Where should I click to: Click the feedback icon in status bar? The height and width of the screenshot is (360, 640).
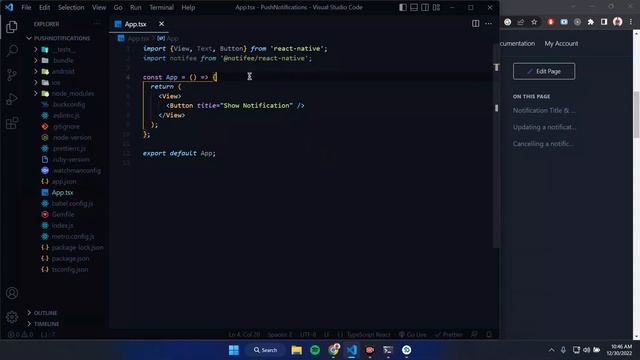tap(474, 335)
